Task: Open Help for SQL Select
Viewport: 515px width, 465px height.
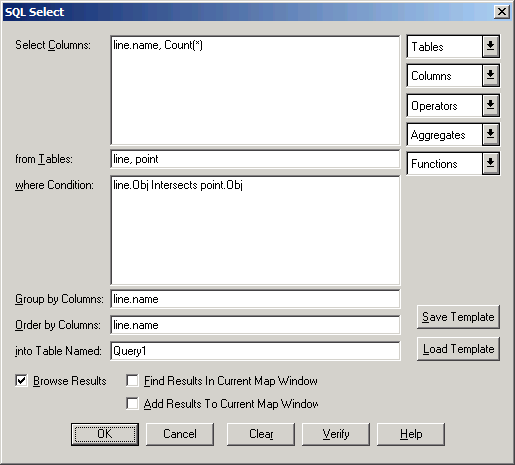Action: point(411,434)
